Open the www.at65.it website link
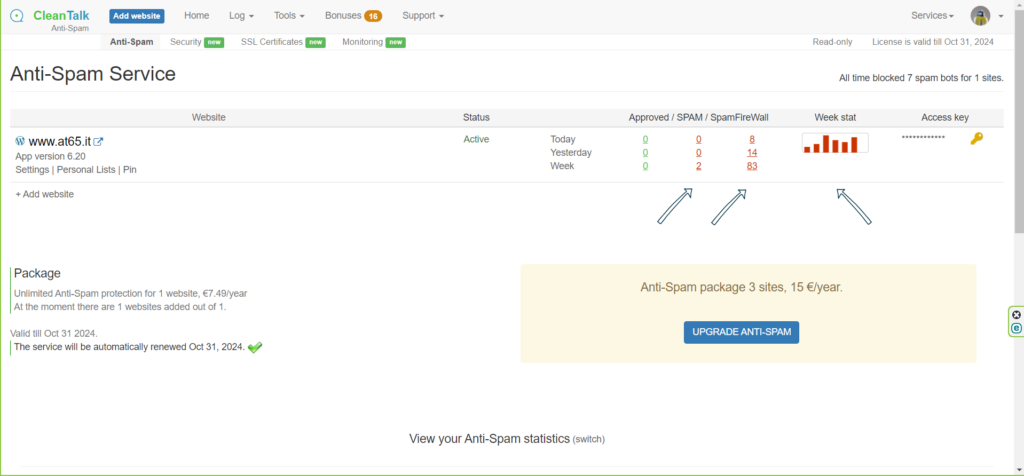The height and width of the screenshot is (476, 1024). 59,141
